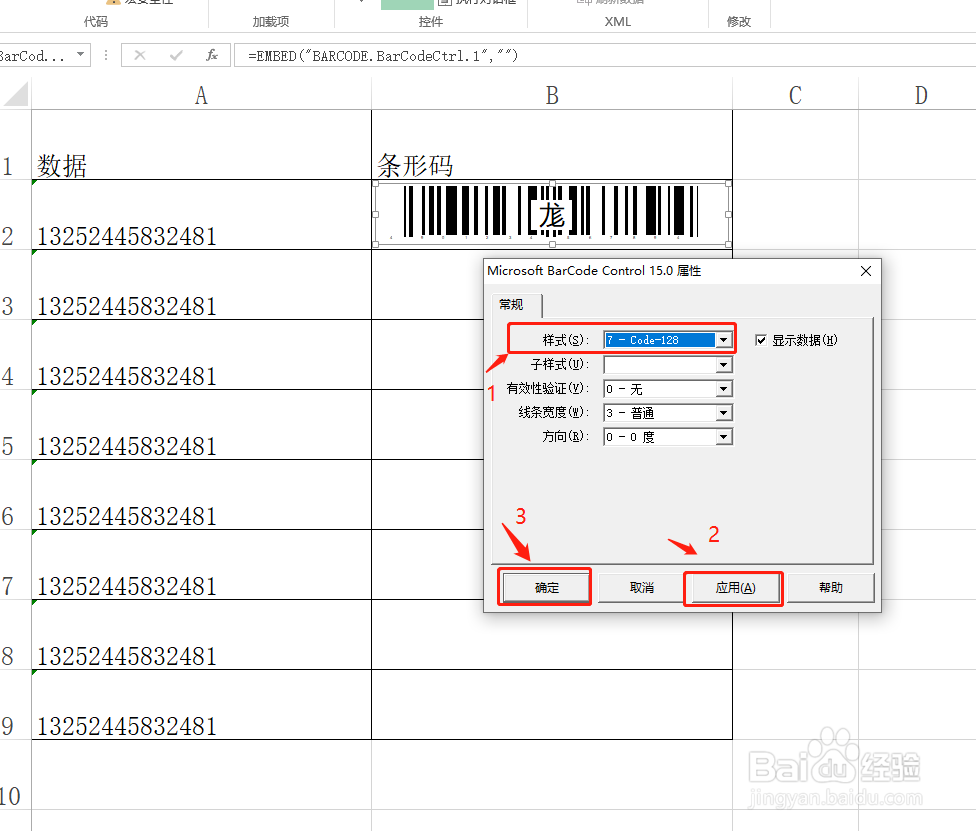Select row 1 header
976x831 pixels.
pos(15,145)
